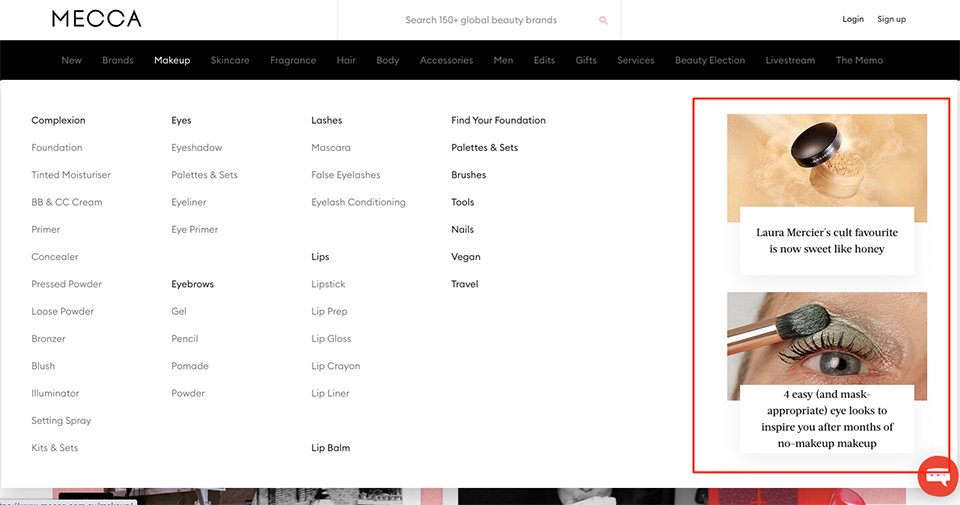Select Pomade under Eyebrows

pyautogui.click(x=190, y=366)
